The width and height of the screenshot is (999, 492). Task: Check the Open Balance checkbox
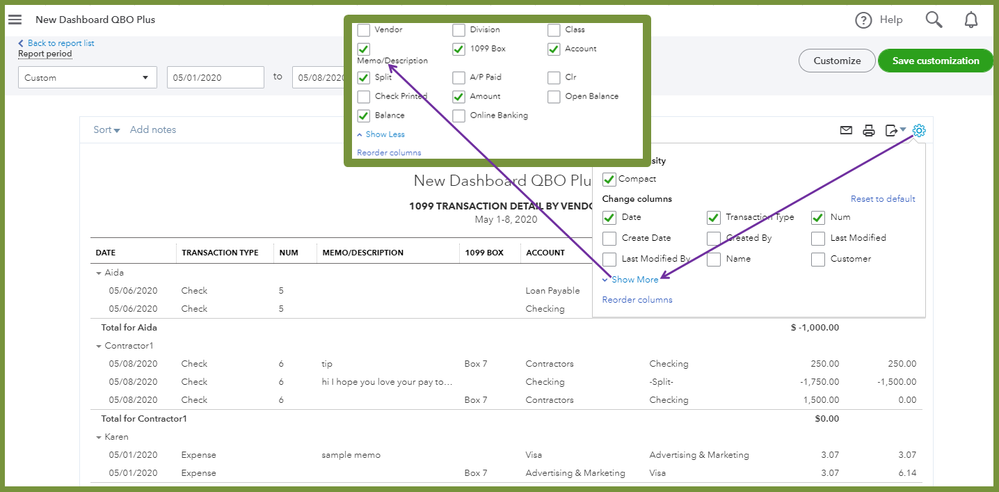point(554,97)
